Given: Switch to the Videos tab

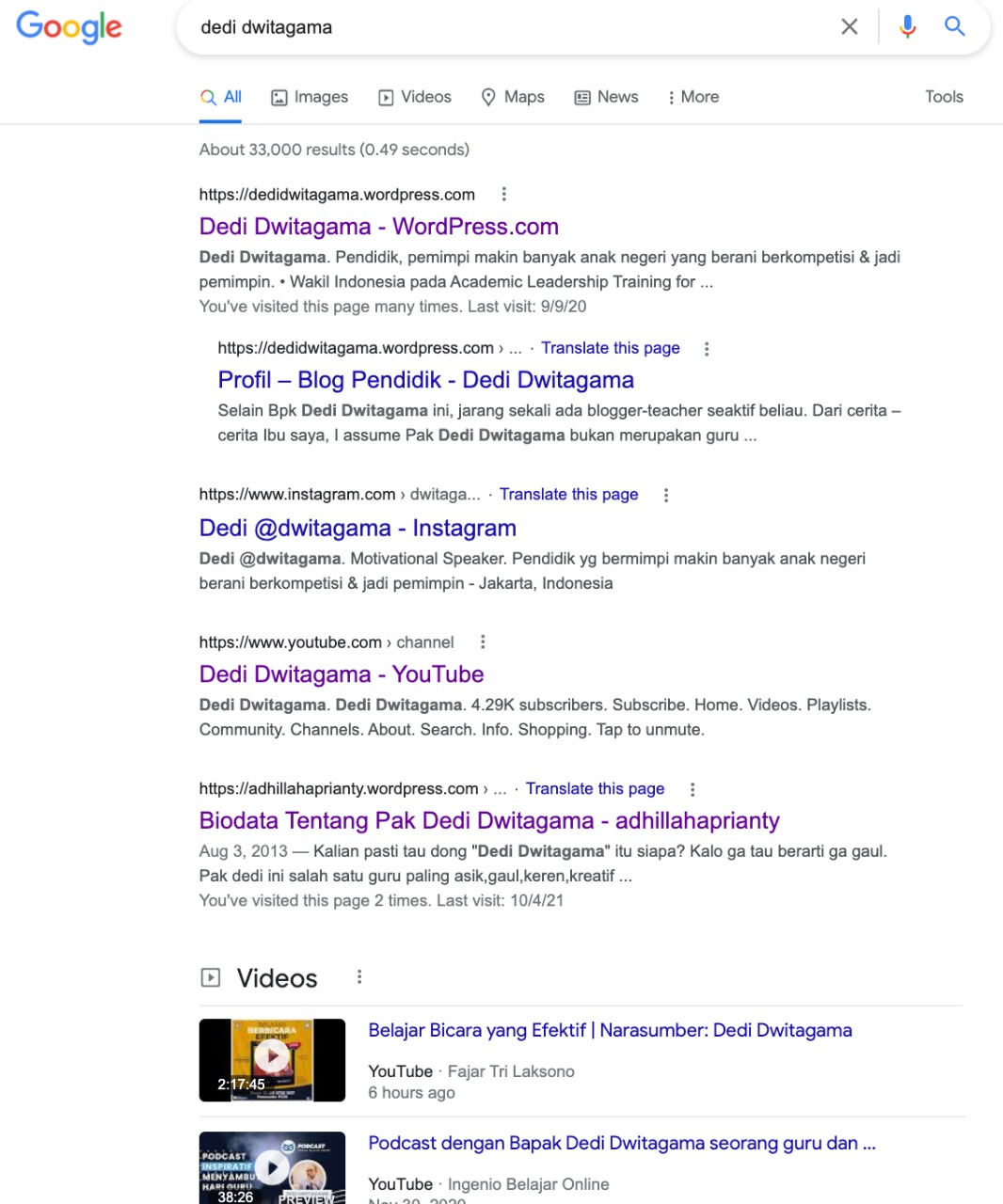Looking at the screenshot, I should click(415, 97).
